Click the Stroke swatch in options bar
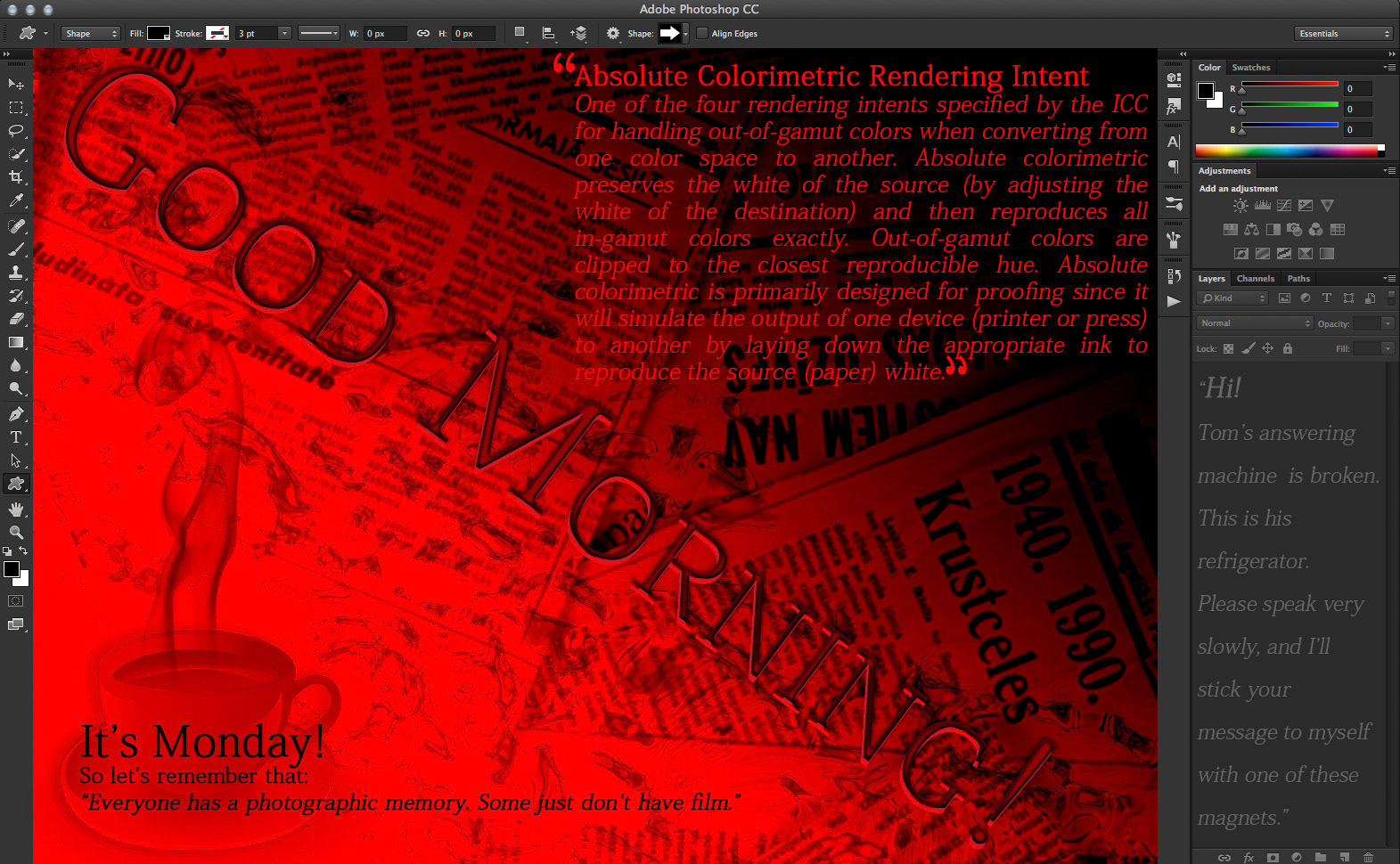The width and height of the screenshot is (1400, 864). [217, 34]
